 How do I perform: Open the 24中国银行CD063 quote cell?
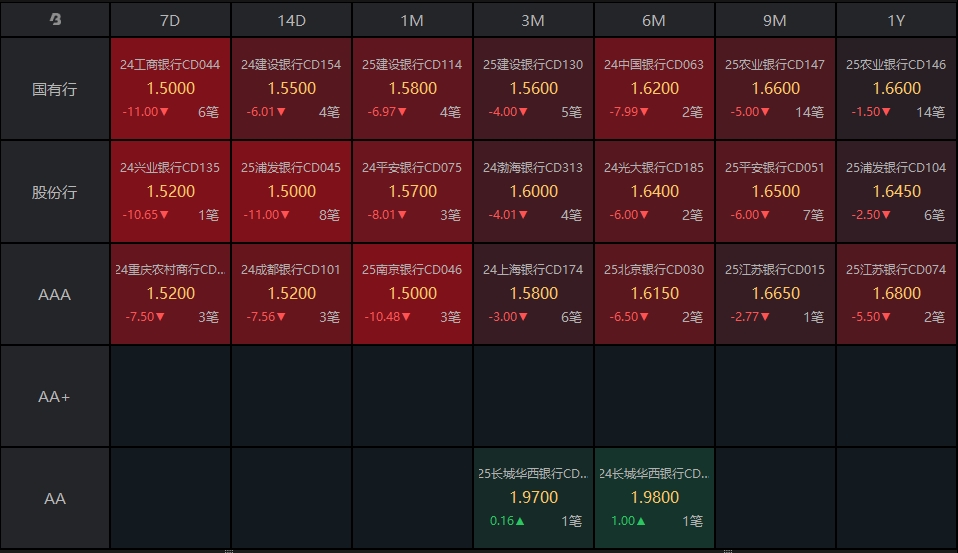[x=654, y=89]
